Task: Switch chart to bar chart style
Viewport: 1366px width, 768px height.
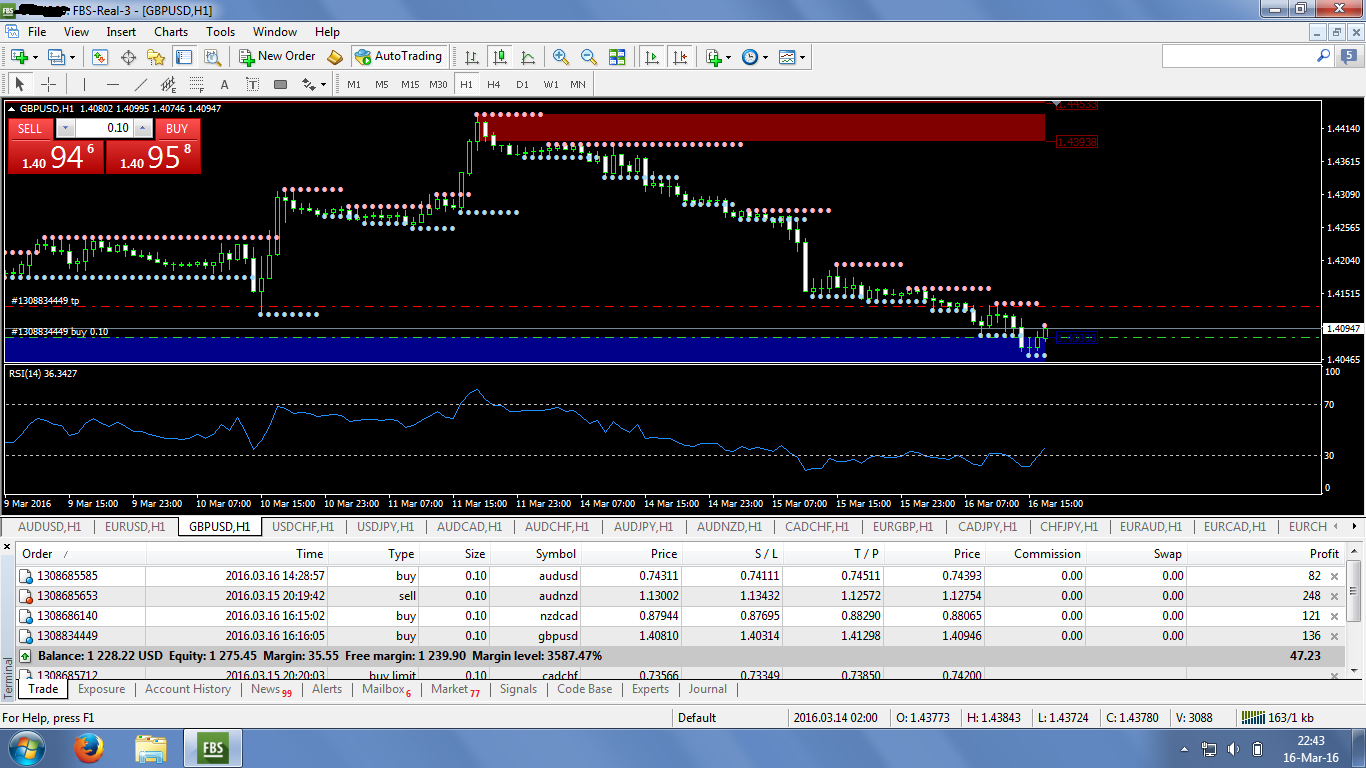Action: click(471, 57)
